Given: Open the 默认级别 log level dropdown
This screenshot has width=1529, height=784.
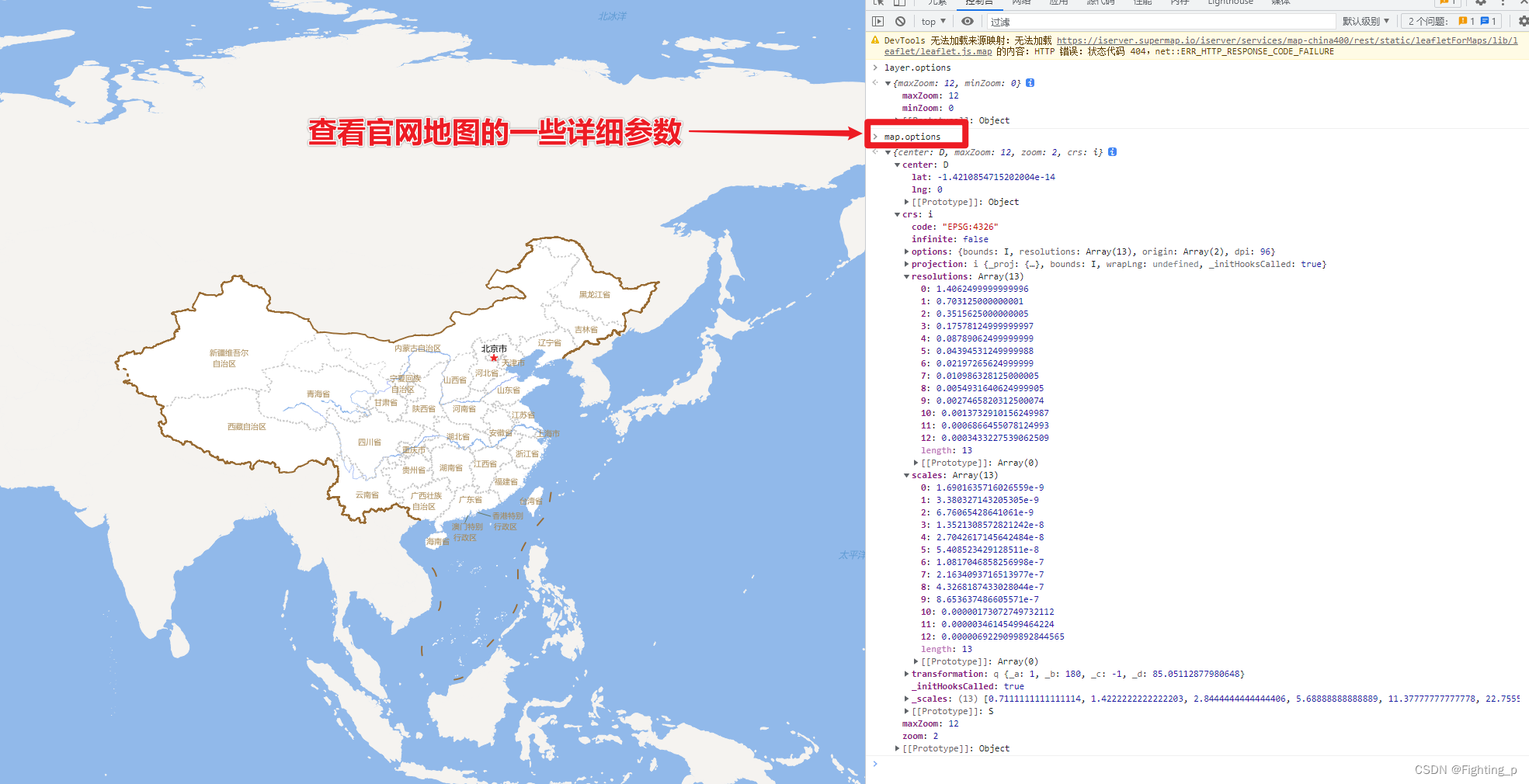Looking at the screenshot, I should 1366,21.
